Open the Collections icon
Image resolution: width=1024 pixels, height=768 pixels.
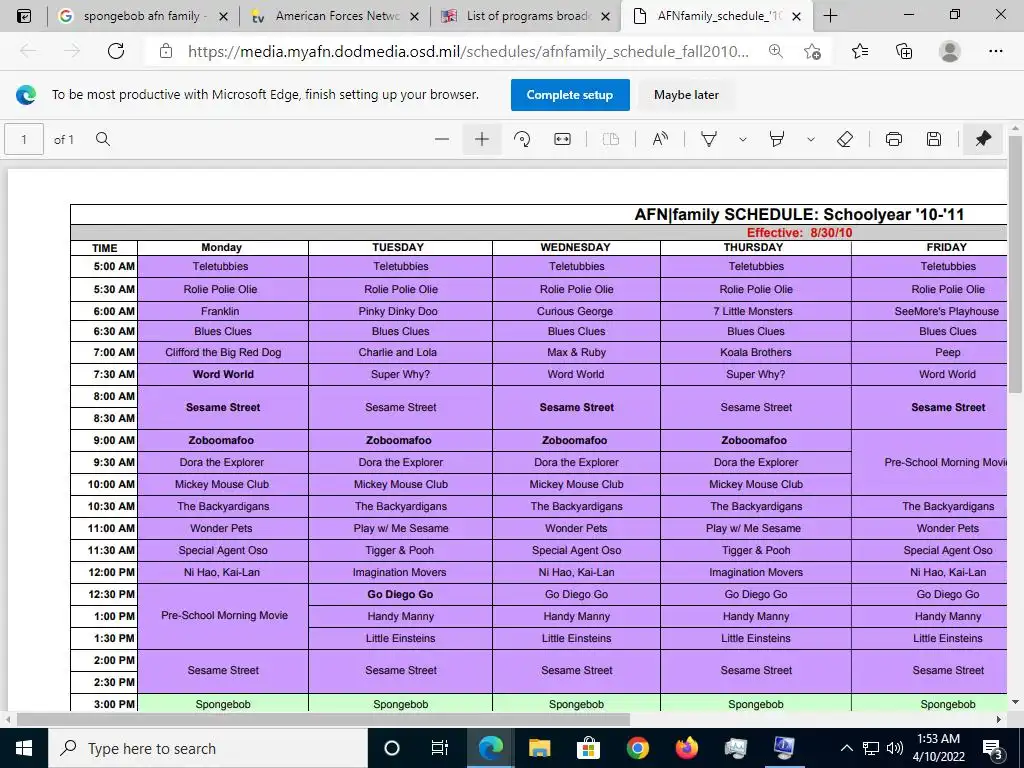pyautogui.click(x=904, y=51)
